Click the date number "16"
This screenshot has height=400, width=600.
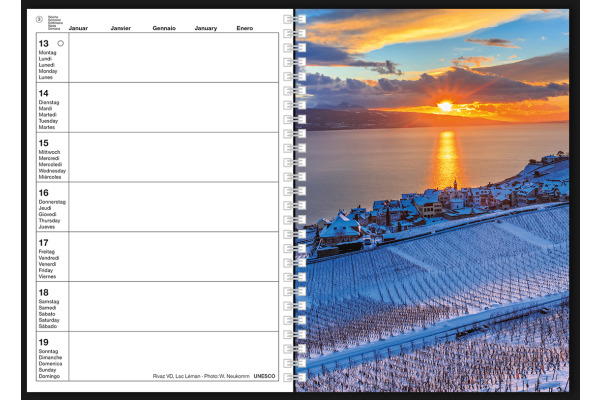[x=44, y=193]
